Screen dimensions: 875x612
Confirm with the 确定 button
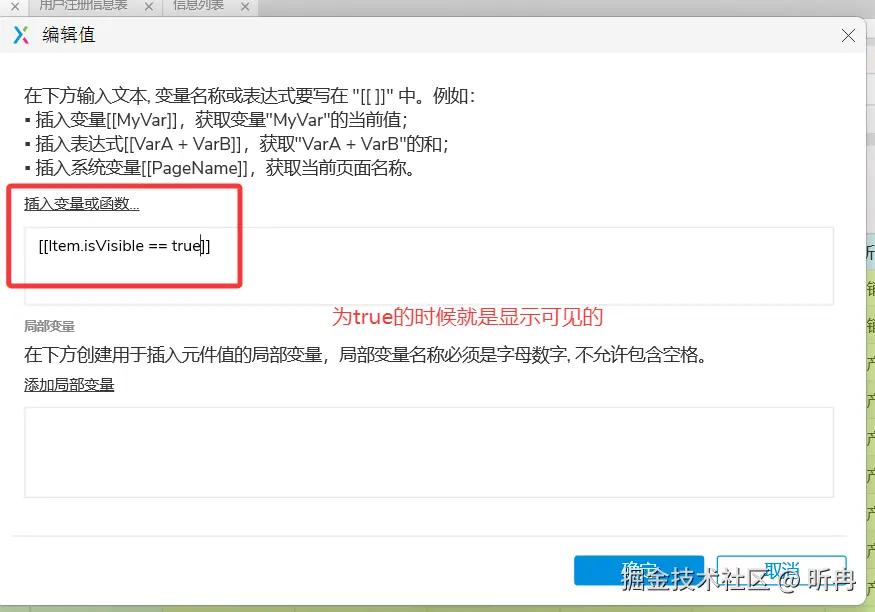pyautogui.click(x=638, y=570)
